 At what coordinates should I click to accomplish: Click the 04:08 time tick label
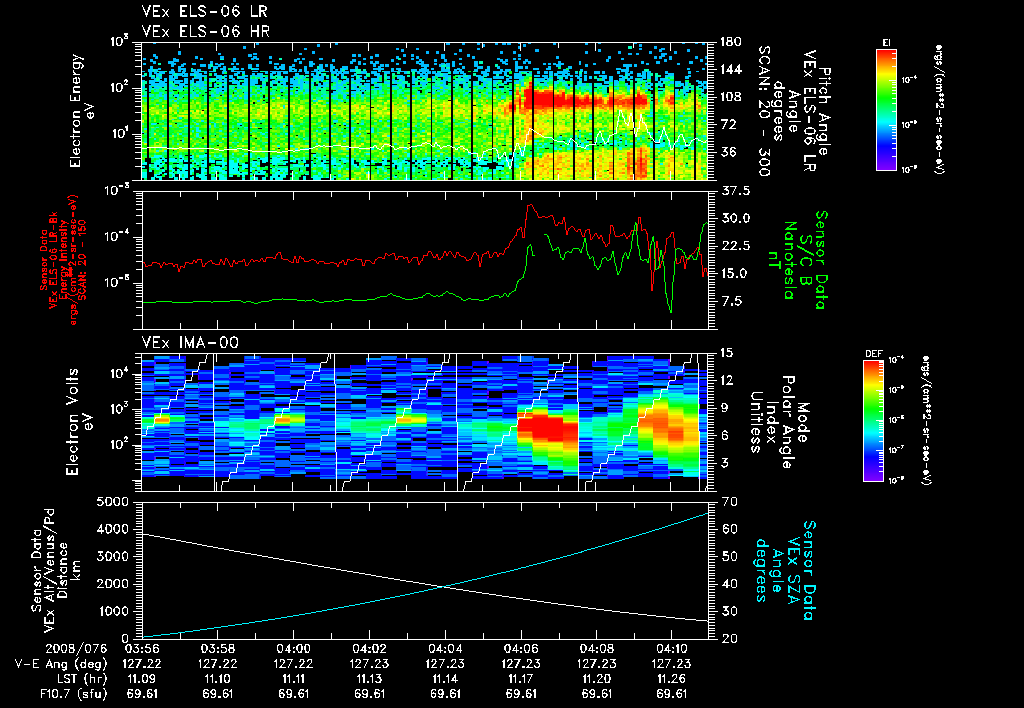click(x=596, y=649)
